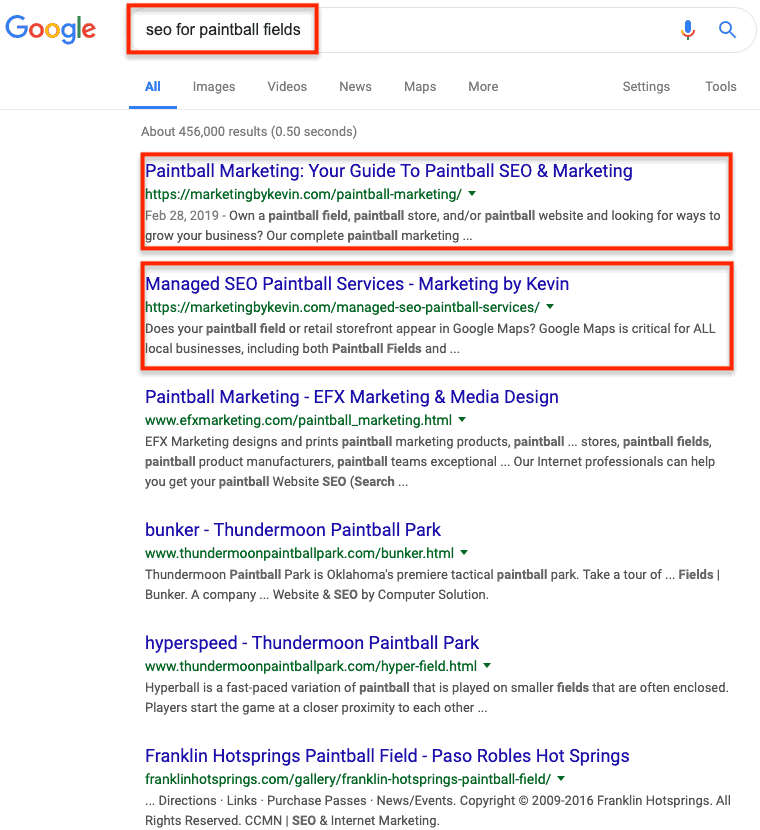Open search Settings
This screenshot has width=760, height=830.
[x=646, y=87]
